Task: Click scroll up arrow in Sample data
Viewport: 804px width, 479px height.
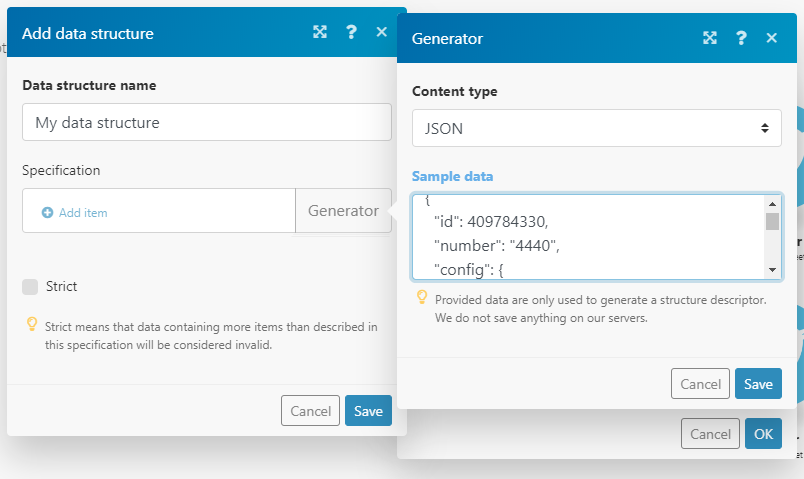Action: coord(772,204)
